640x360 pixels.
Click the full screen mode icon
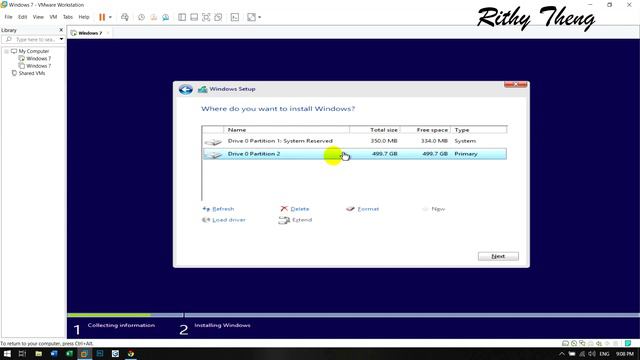[206, 17]
